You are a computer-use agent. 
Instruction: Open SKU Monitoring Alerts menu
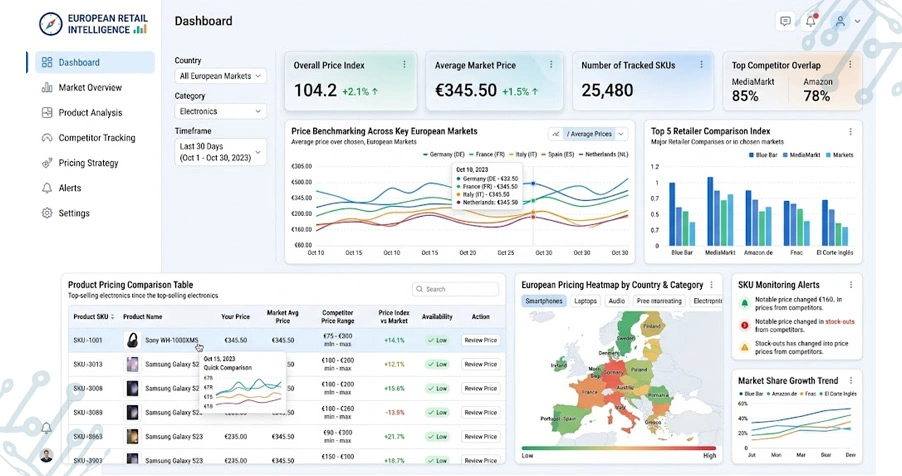click(851, 285)
